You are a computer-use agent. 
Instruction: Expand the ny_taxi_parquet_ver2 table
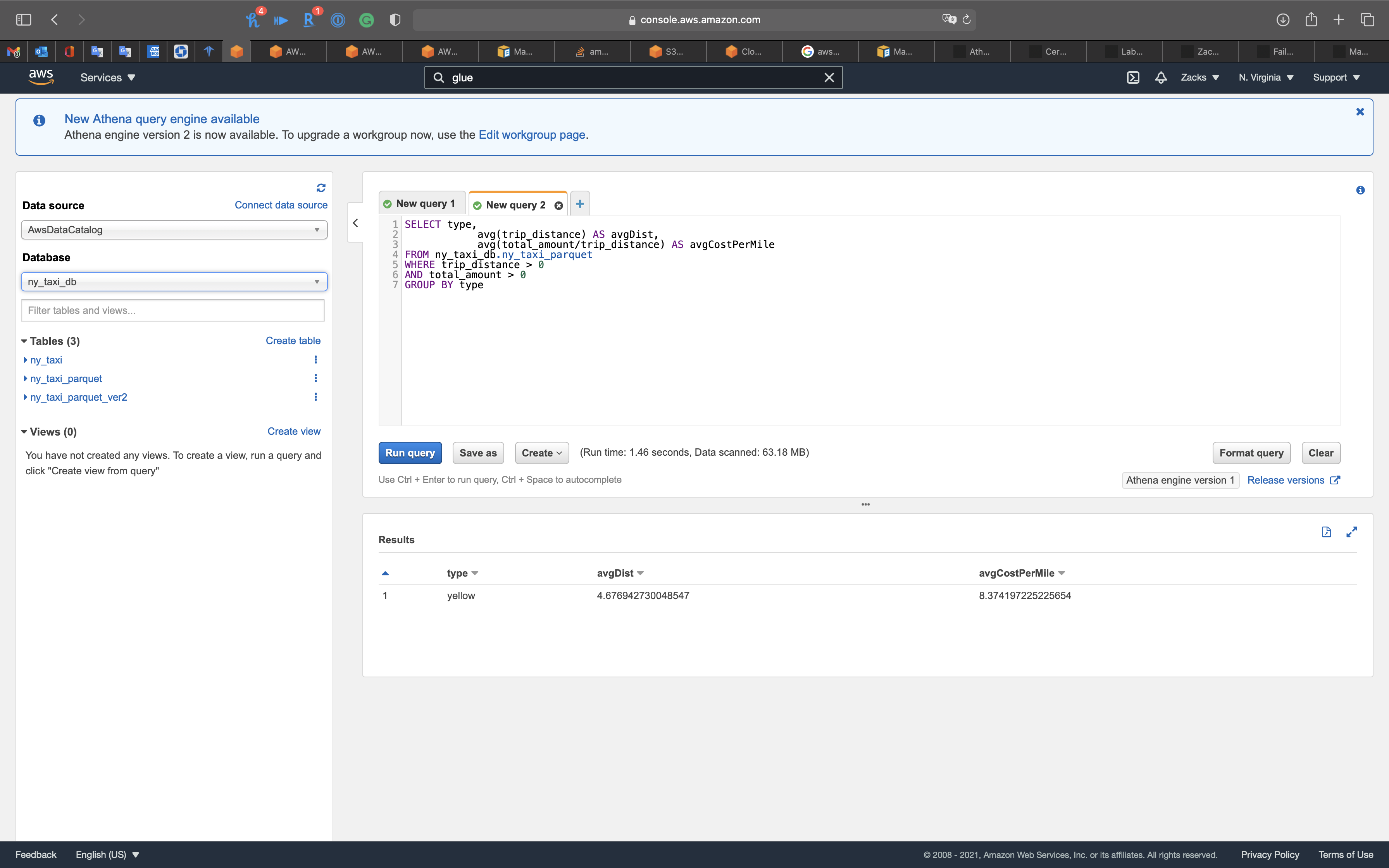pyautogui.click(x=26, y=397)
